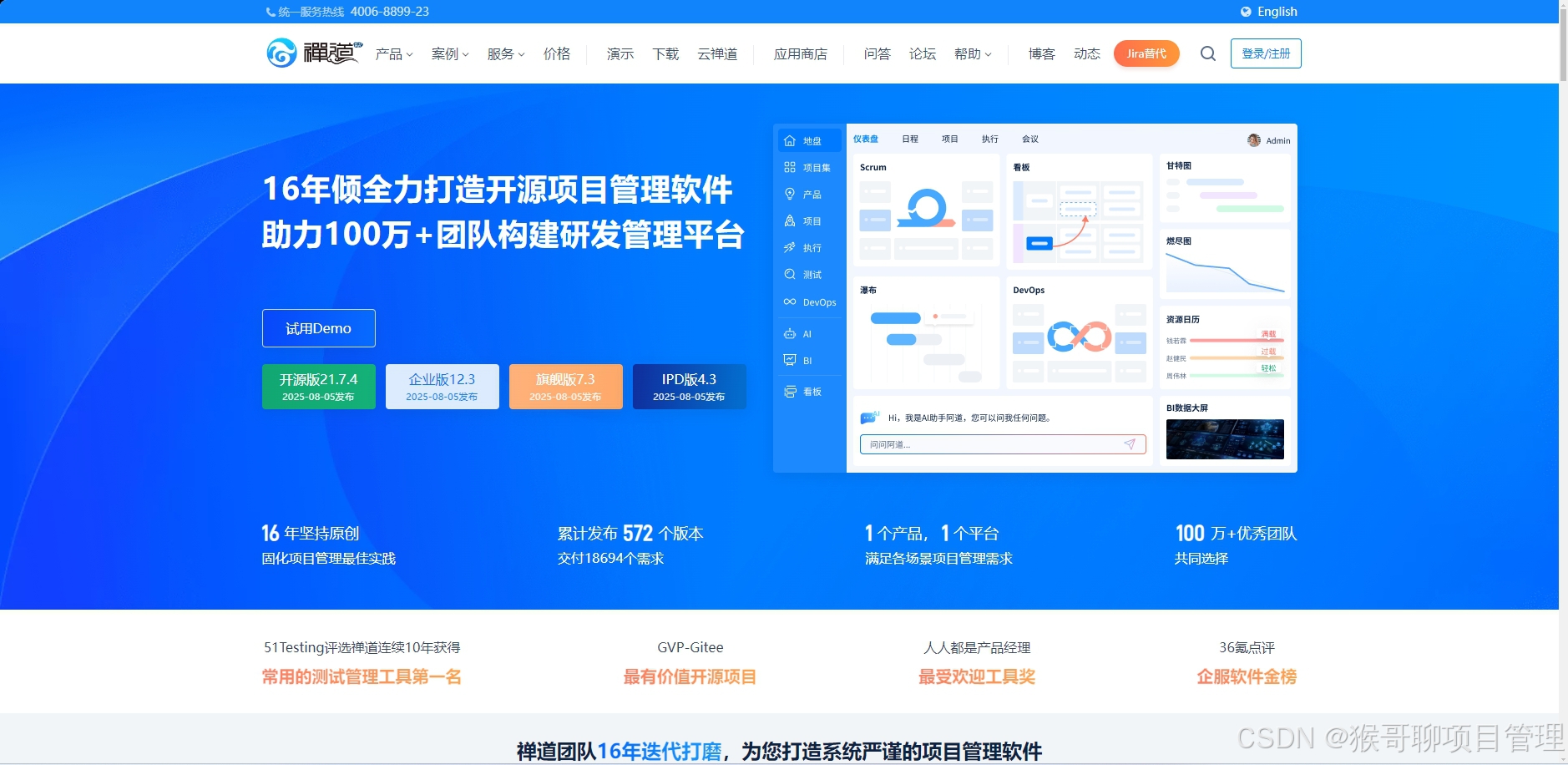Open 项目集 from the sidebar icon
The width and height of the screenshot is (1568, 765).
(x=791, y=167)
